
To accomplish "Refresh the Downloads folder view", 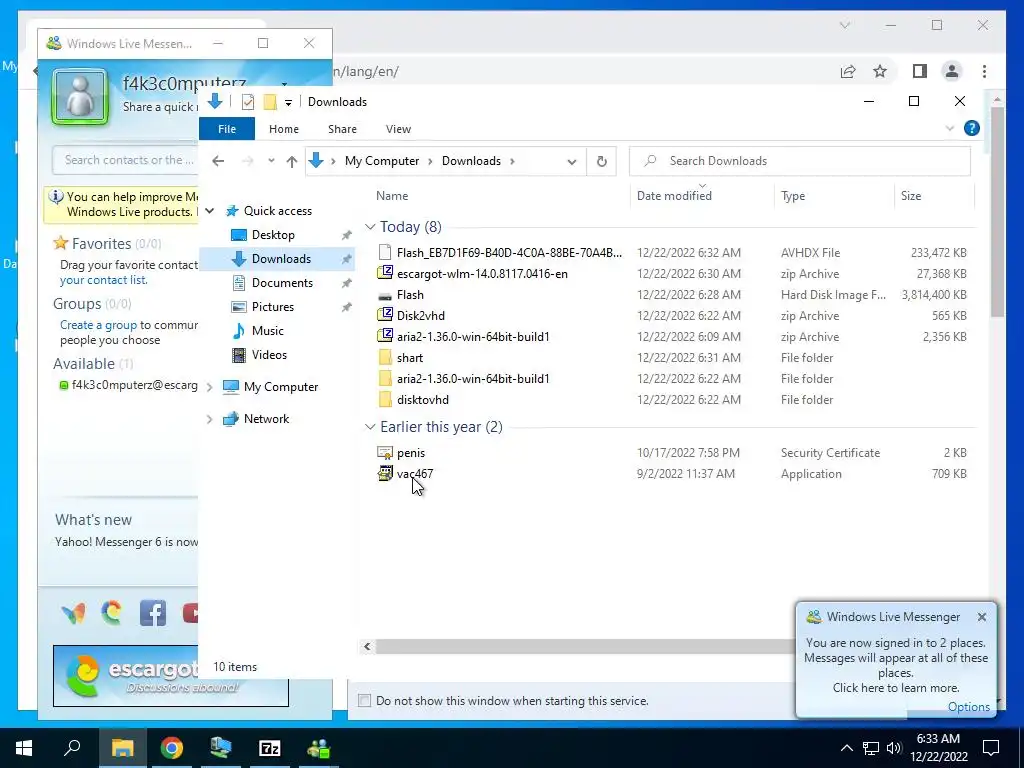I will point(601,161).
